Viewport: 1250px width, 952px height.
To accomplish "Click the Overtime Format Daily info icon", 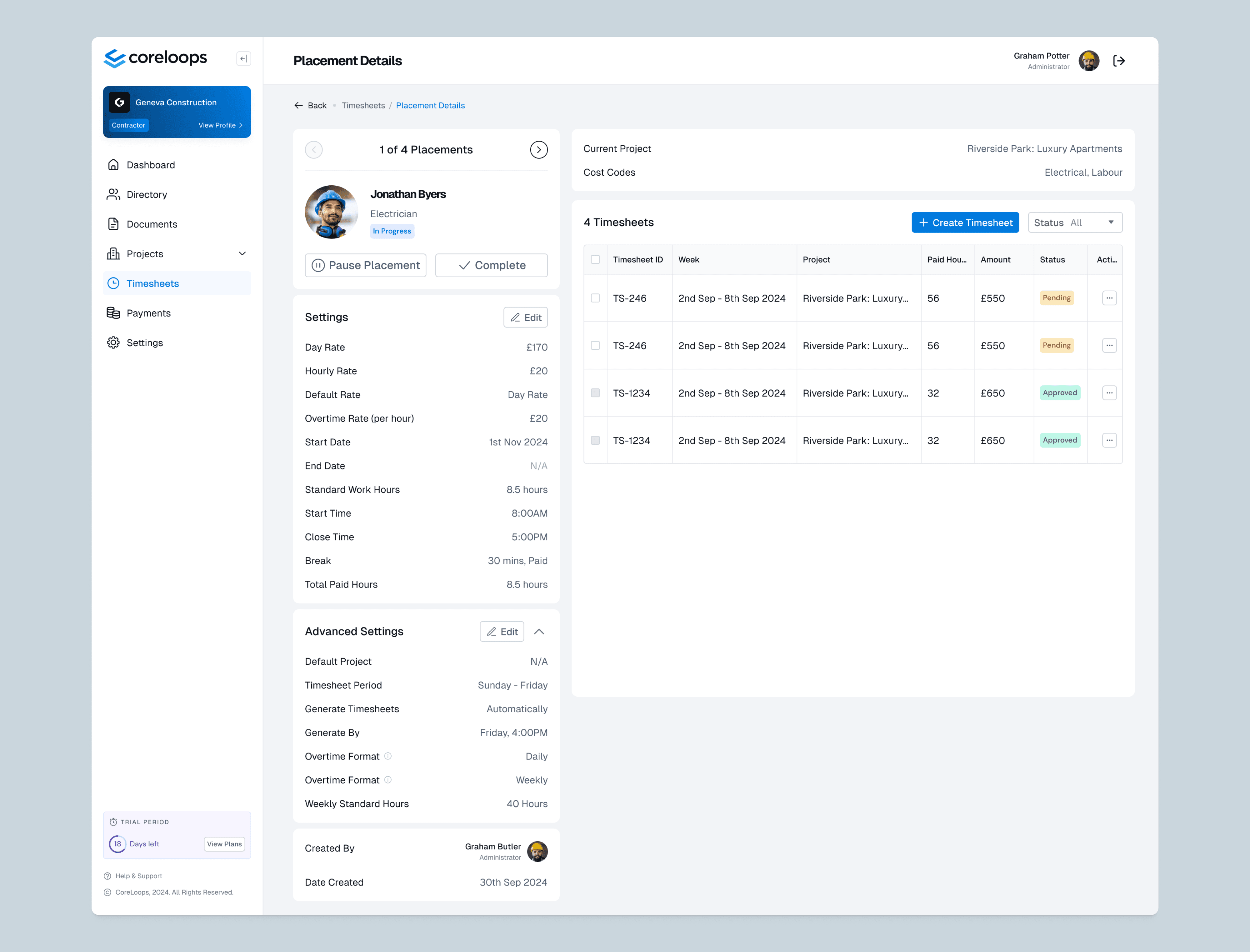I will (x=388, y=756).
